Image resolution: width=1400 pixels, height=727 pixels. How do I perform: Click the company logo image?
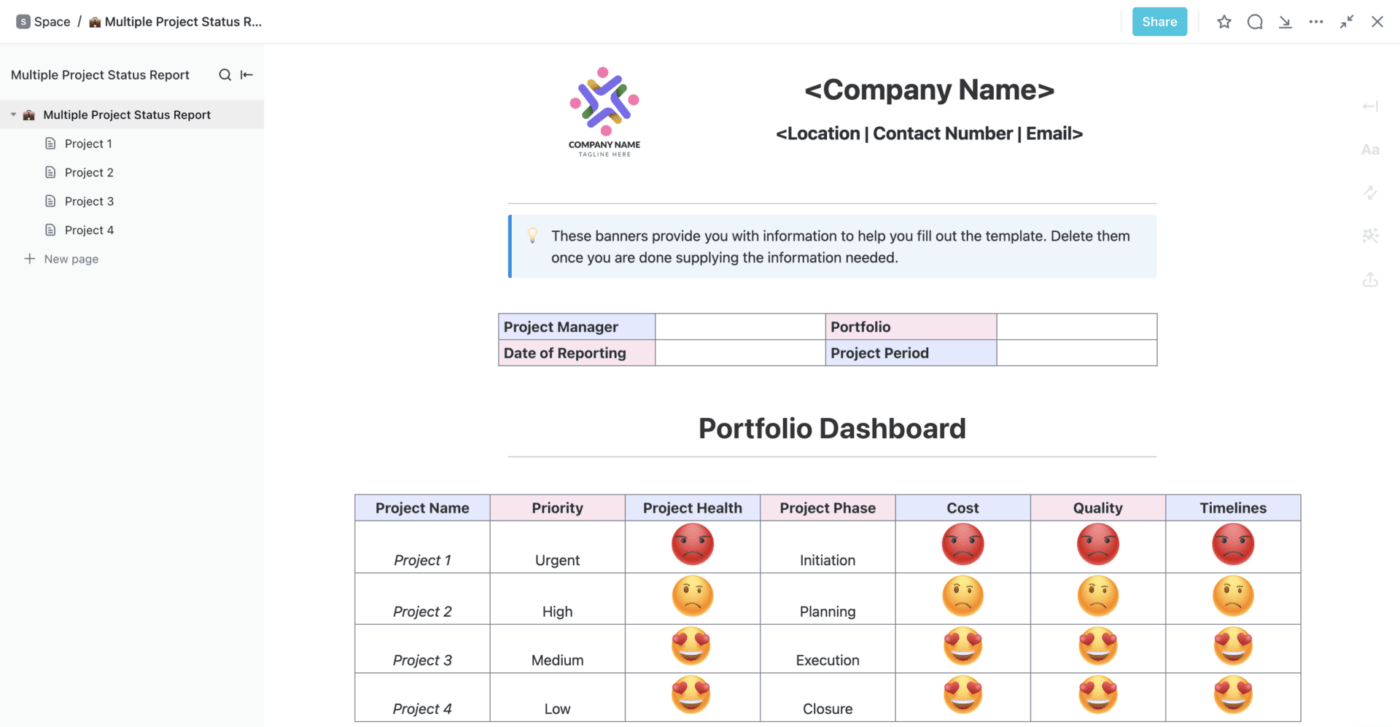coord(604,111)
